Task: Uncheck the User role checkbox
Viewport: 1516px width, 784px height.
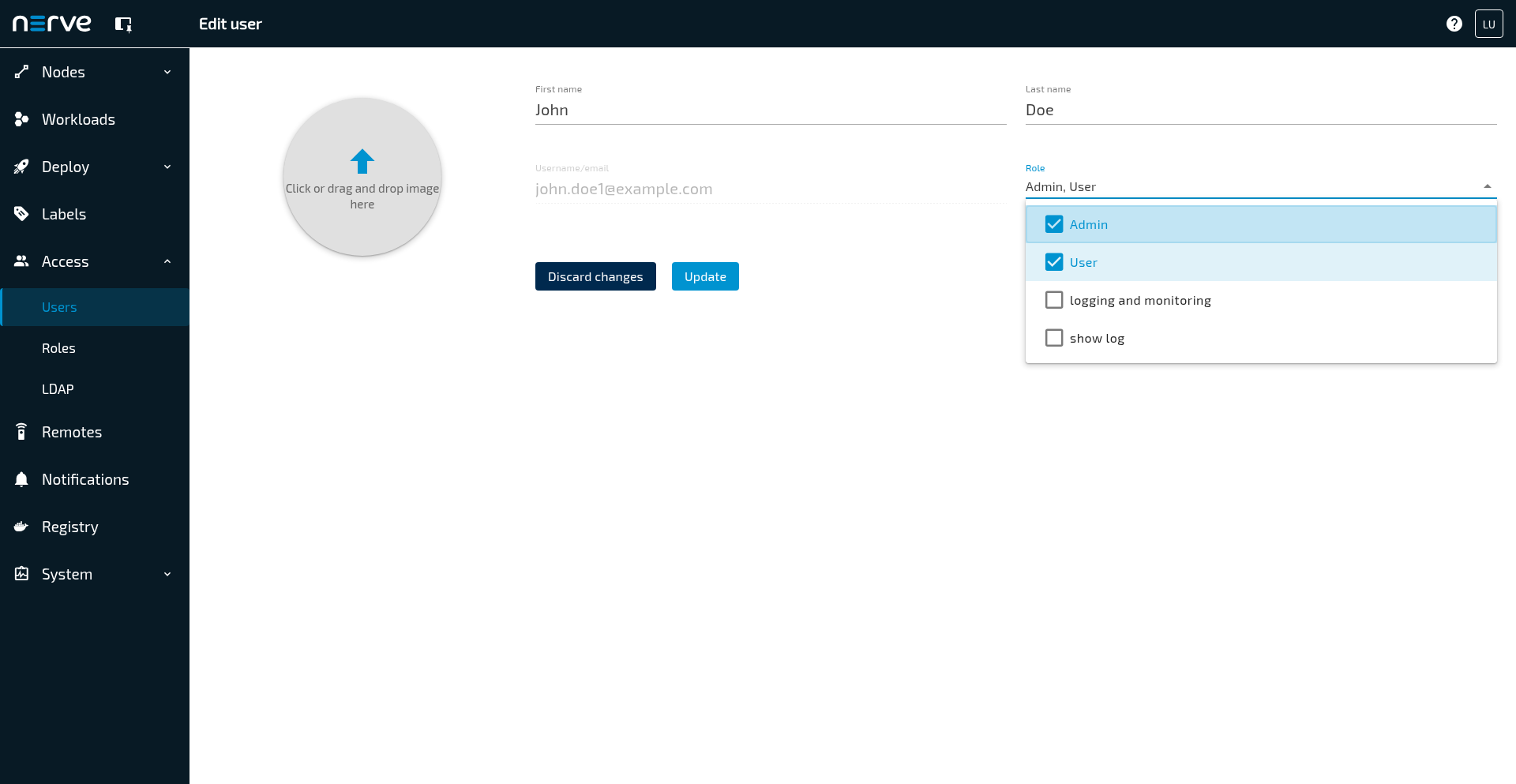Action: [x=1054, y=262]
